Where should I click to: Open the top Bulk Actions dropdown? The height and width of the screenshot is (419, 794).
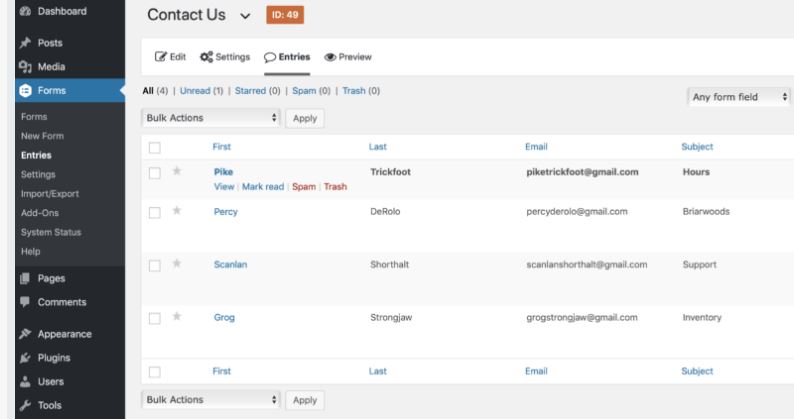(x=212, y=118)
